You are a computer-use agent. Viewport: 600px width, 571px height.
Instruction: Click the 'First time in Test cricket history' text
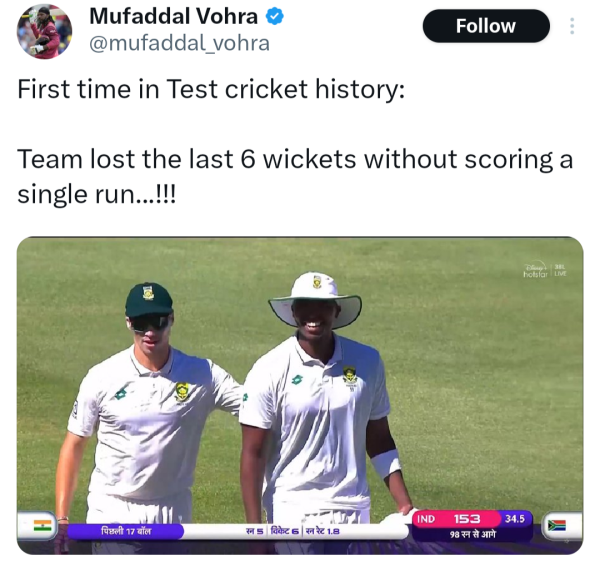tap(212, 89)
